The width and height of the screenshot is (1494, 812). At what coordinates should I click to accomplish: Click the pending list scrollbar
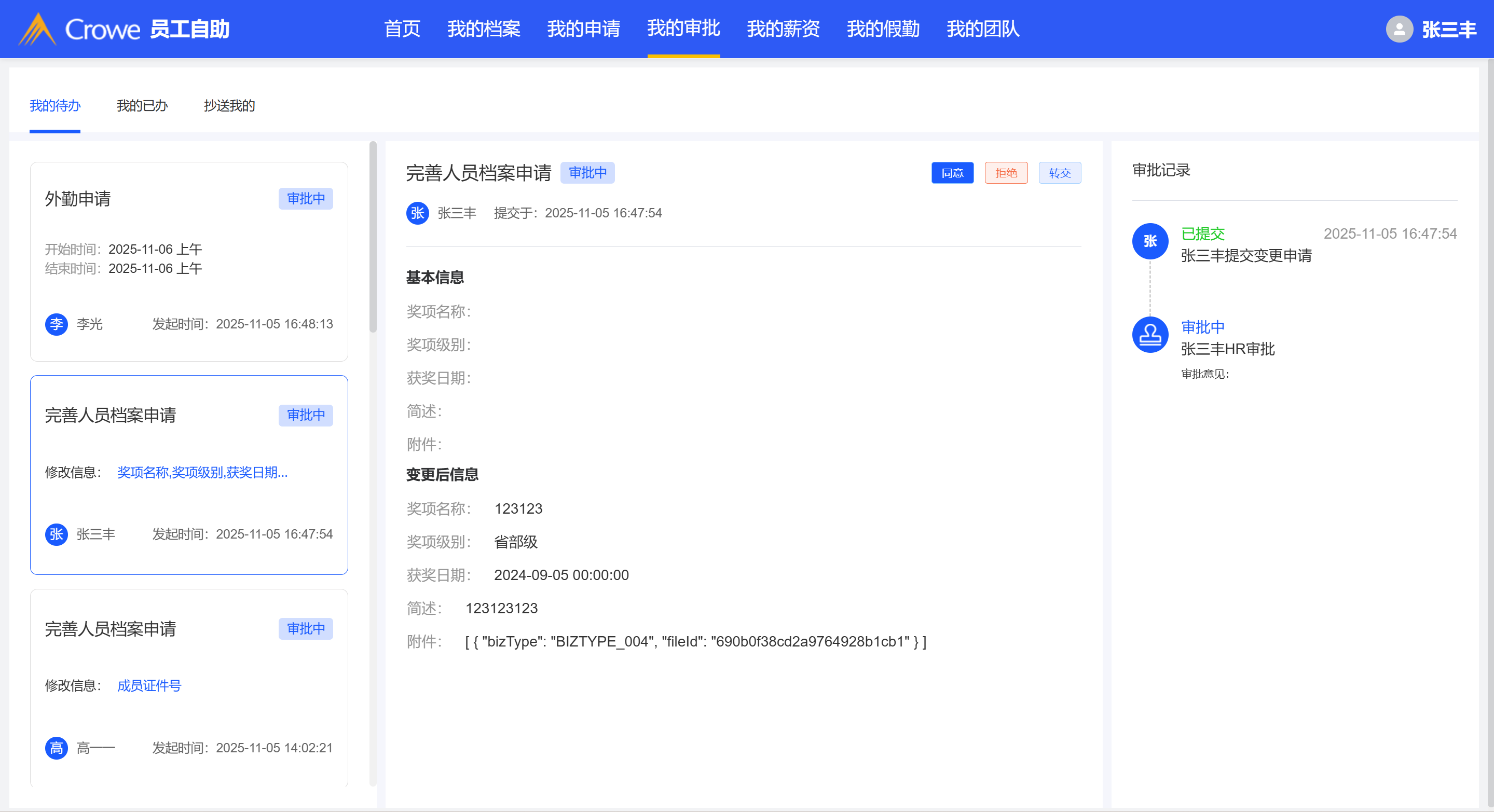pos(373,238)
